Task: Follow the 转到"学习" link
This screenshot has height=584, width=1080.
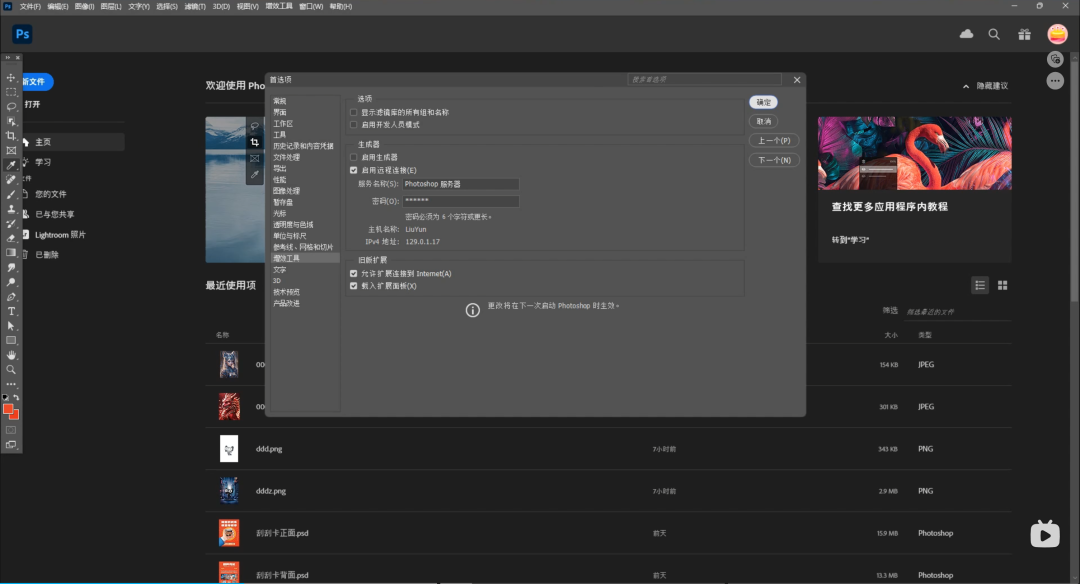Action: [850, 240]
